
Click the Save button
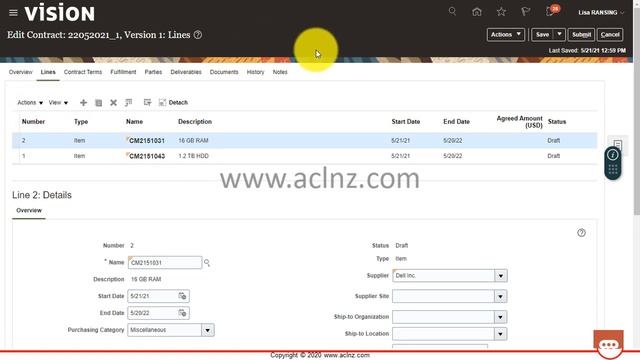click(x=542, y=35)
